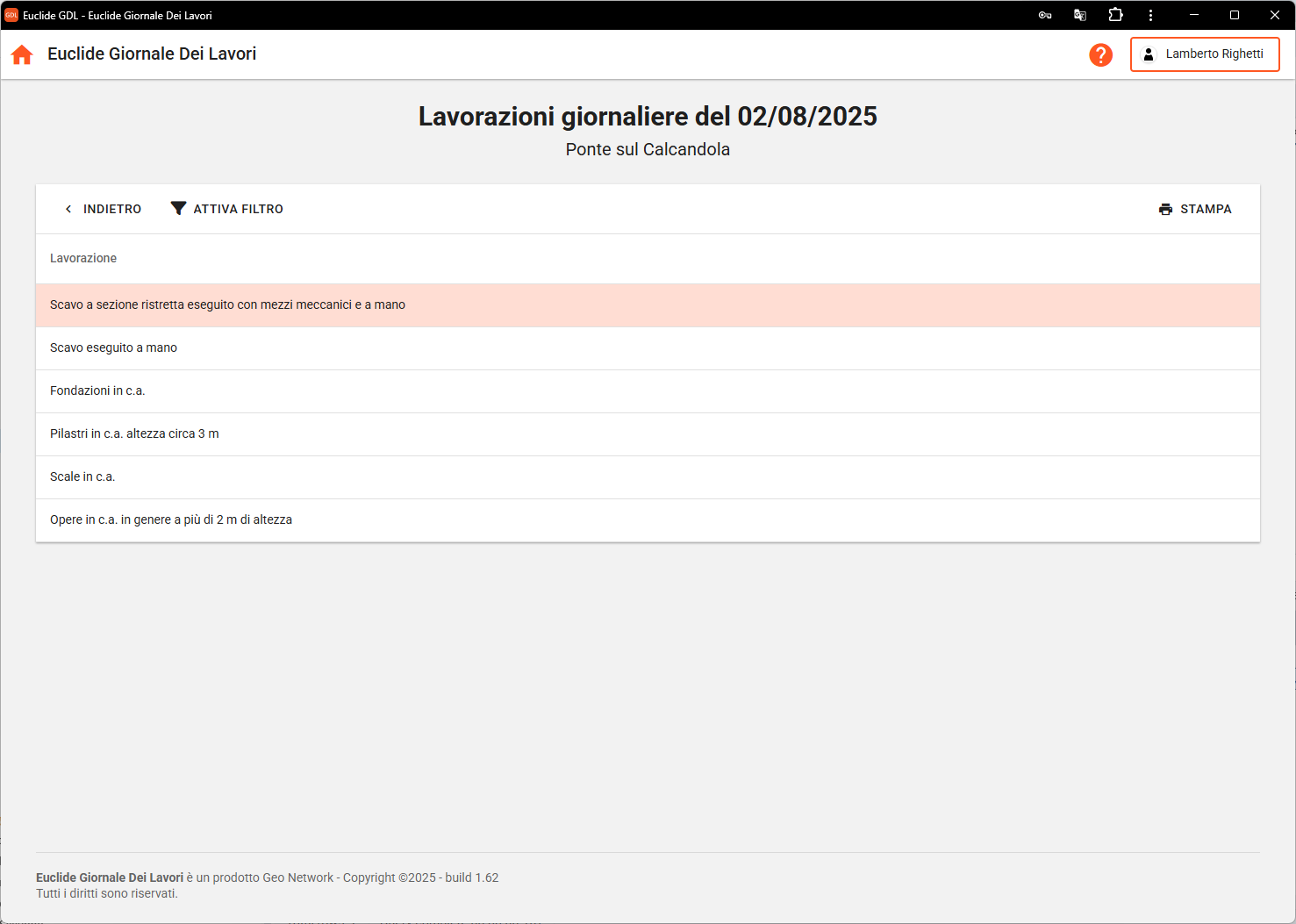Viewport: 1296px width, 924px height.
Task: Click the translate page icon
Action: [x=1080, y=15]
